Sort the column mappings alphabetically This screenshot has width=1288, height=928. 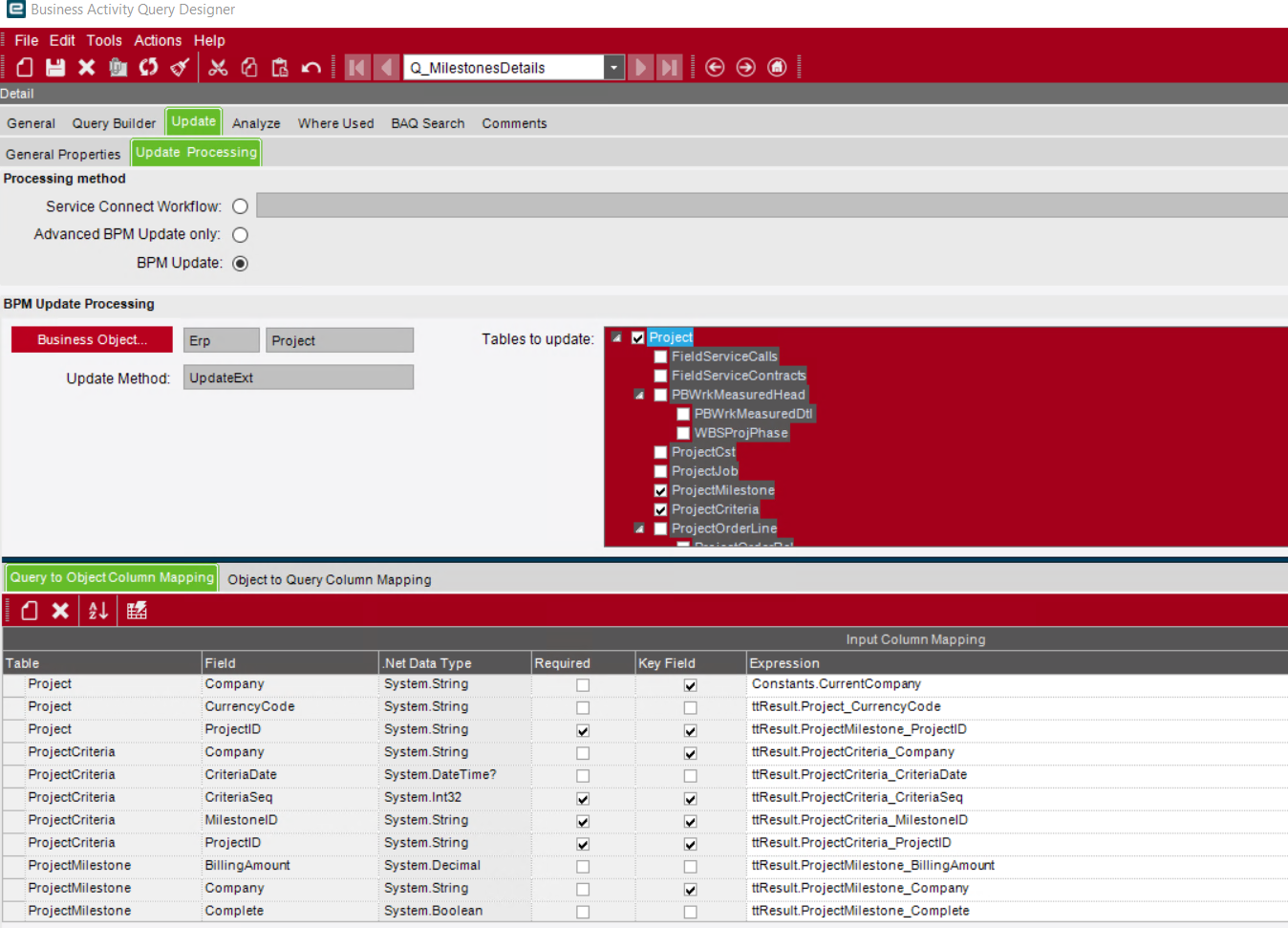point(97,610)
